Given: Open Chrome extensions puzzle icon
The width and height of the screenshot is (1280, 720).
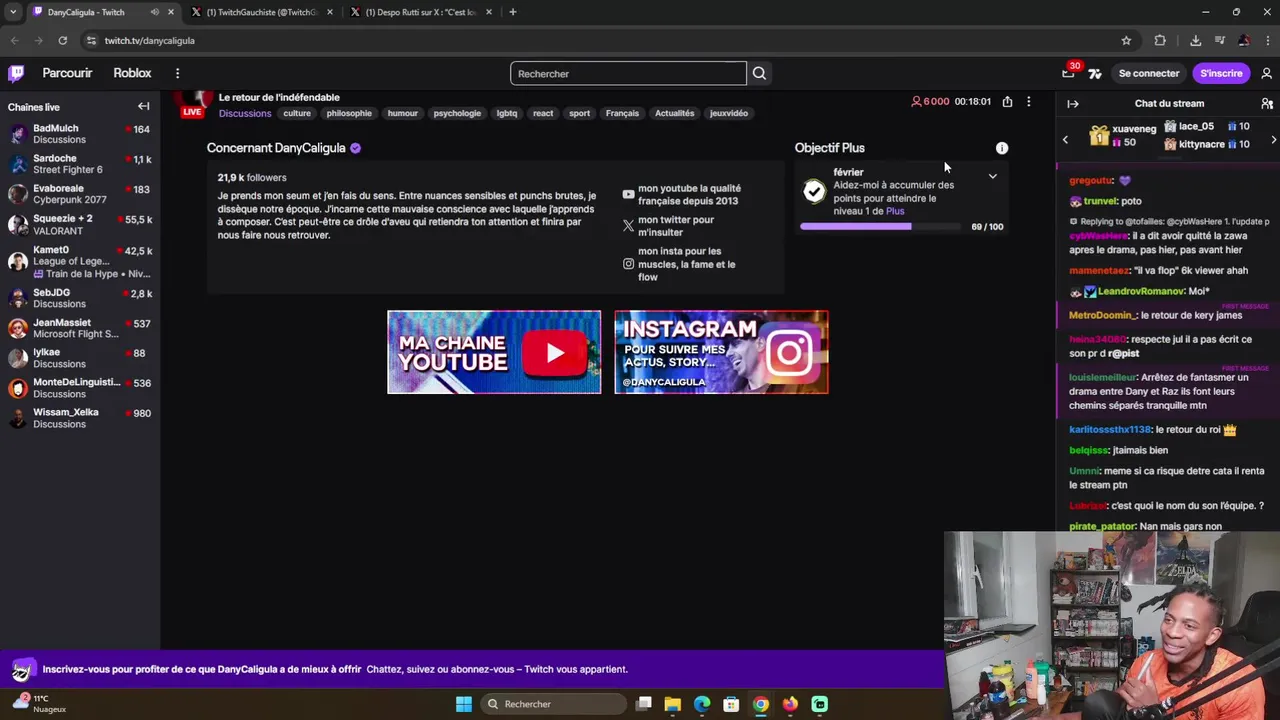Looking at the screenshot, I should click(1160, 40).
